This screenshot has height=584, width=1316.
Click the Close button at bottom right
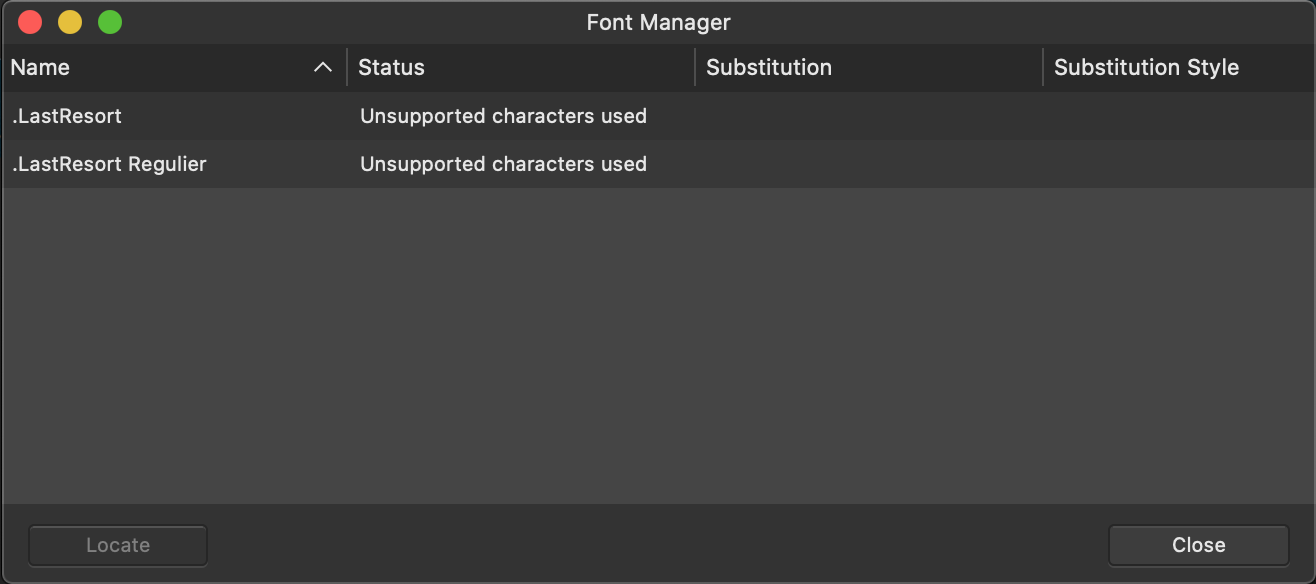pos(1198,545)
